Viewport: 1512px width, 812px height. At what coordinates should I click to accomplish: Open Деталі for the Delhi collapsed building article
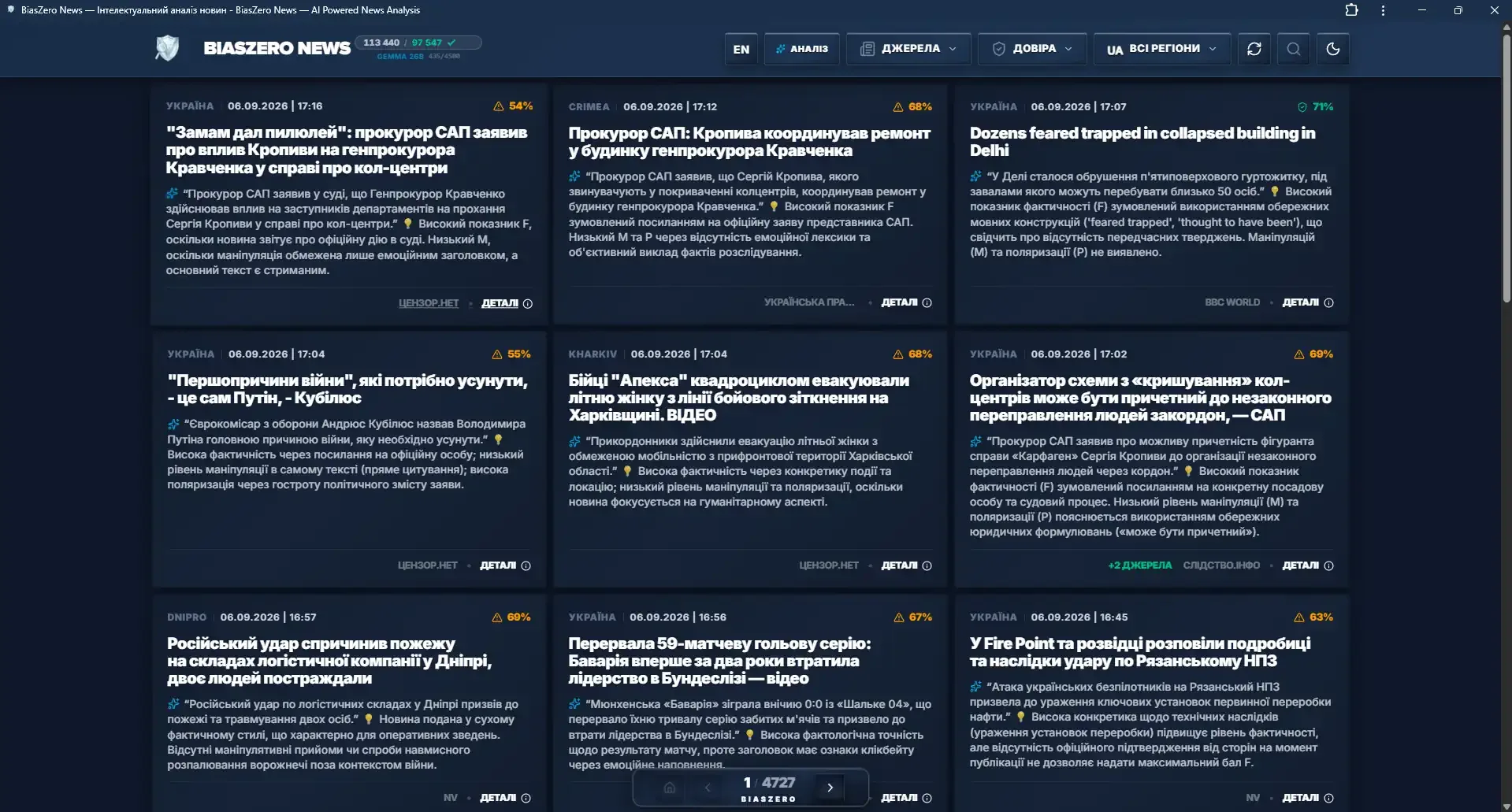point(1308,302)
